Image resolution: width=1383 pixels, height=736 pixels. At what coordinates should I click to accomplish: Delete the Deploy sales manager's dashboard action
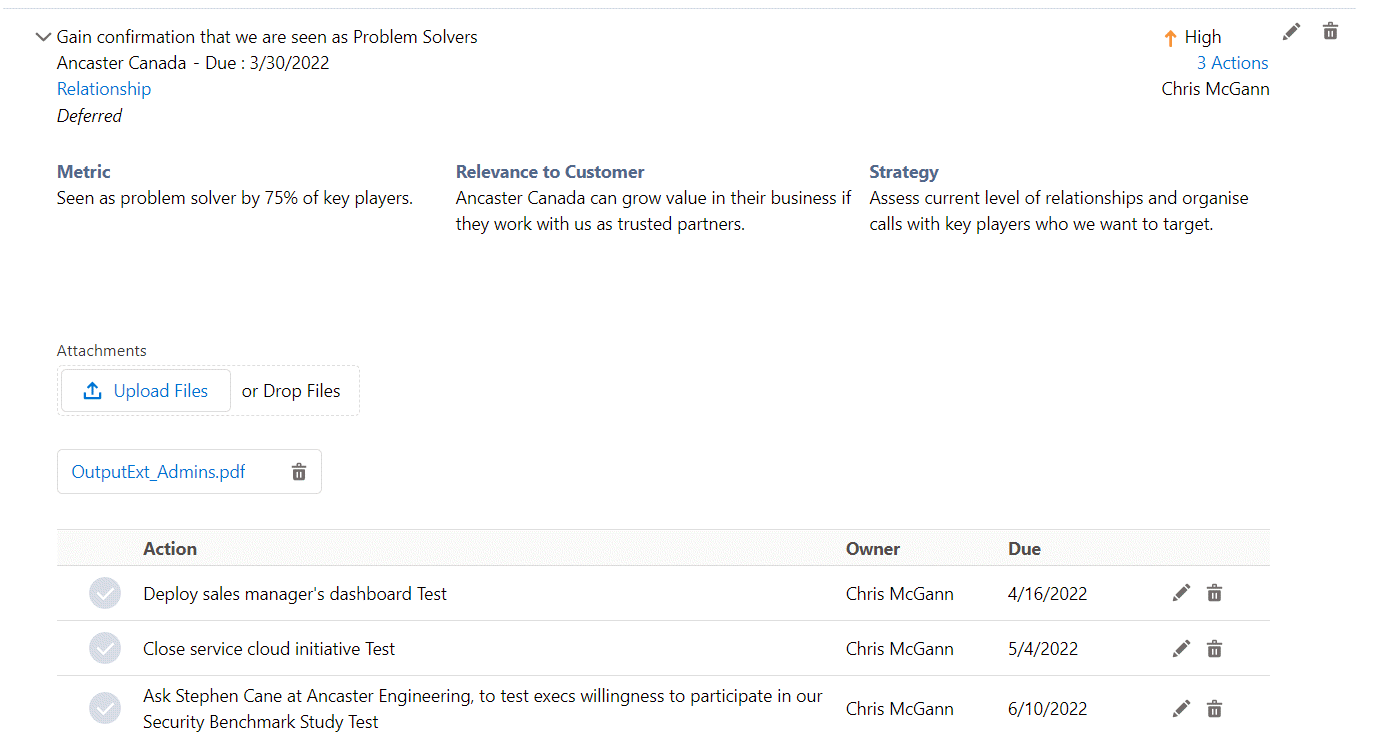[1214, 593]
